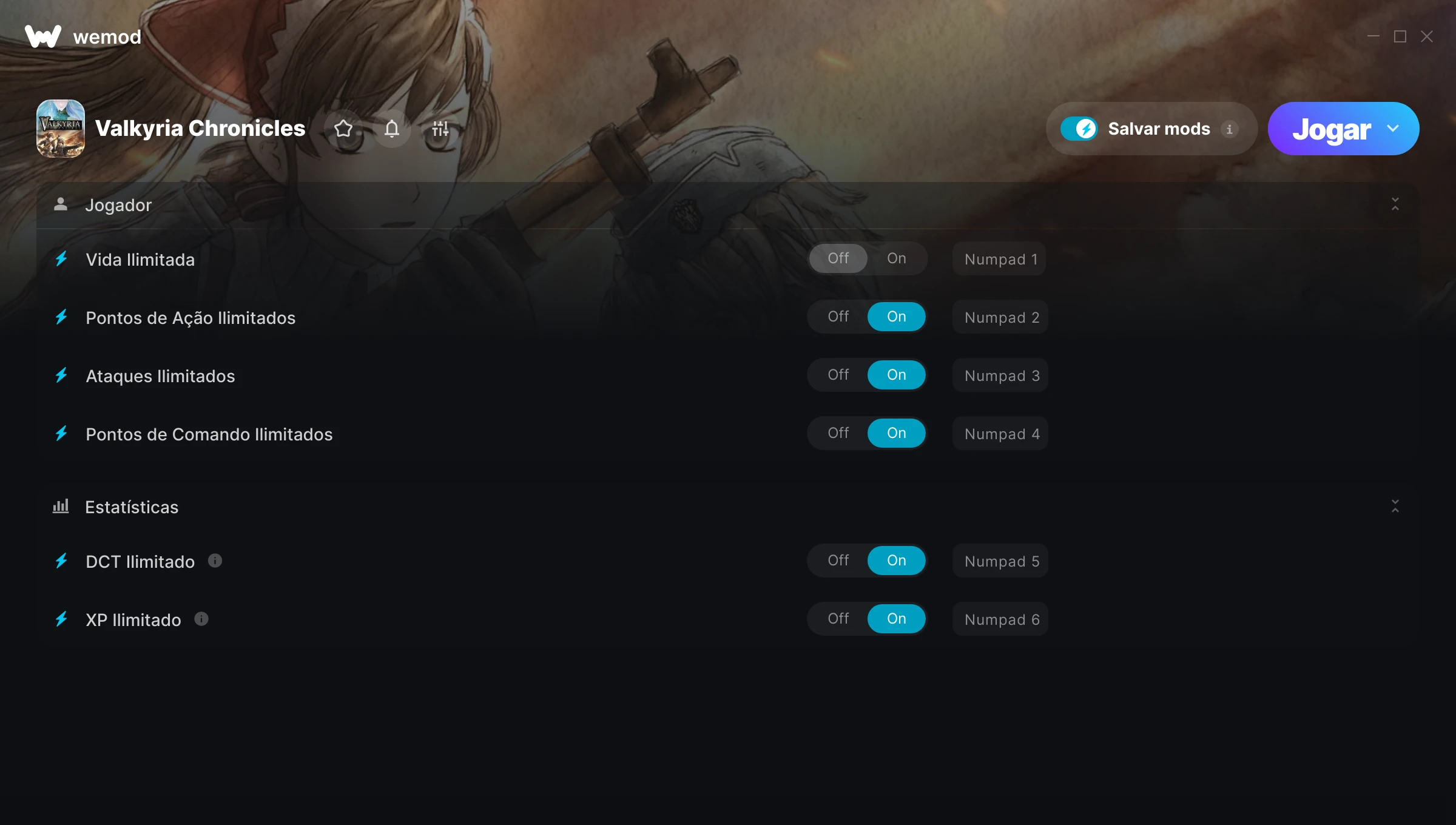Click the favorite star icon
This screenshot has height=825, width=1456.
(x=343, y=129)
